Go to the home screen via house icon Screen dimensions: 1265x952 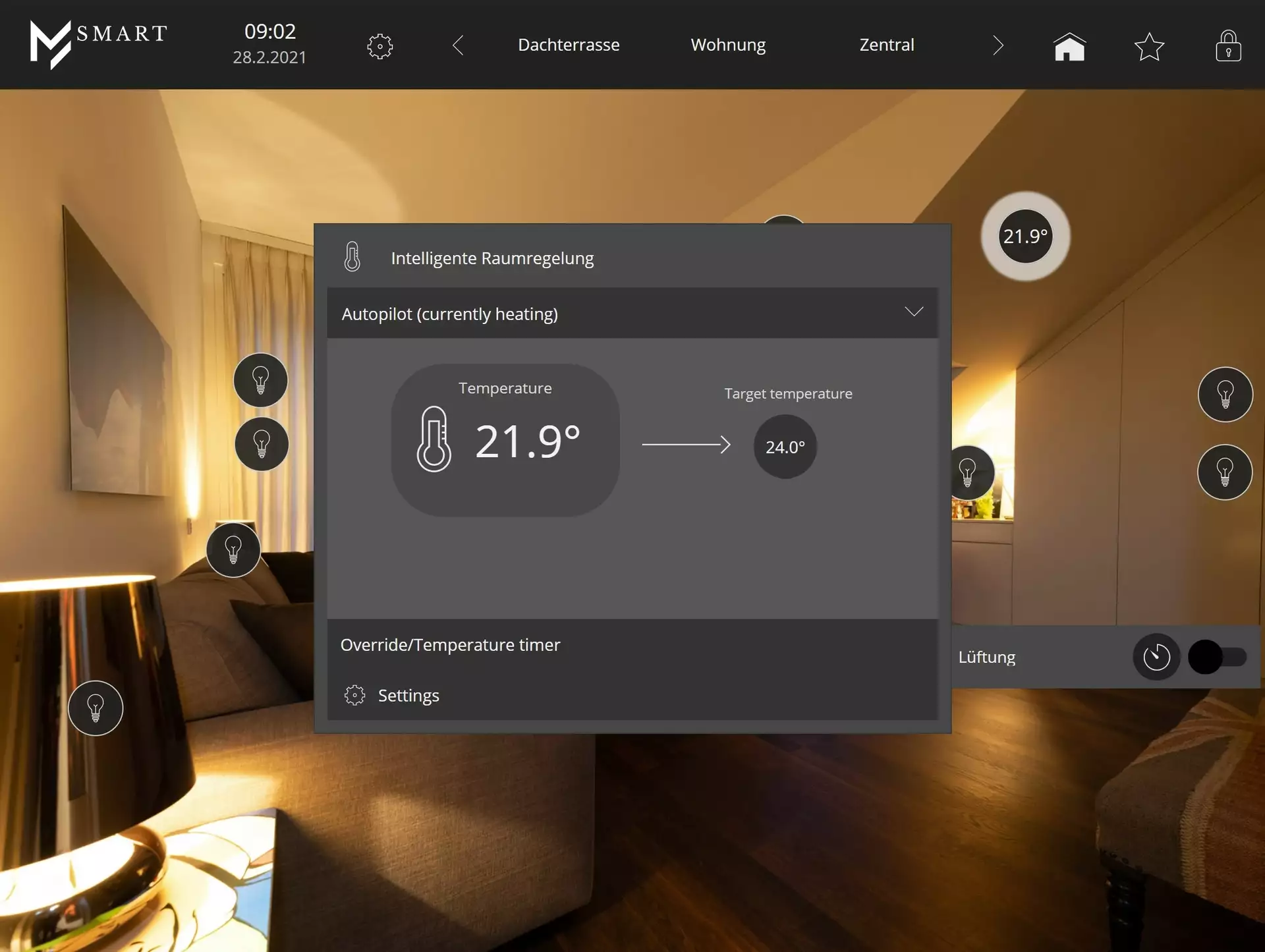pyautogui.click(x=1069, y=46)
